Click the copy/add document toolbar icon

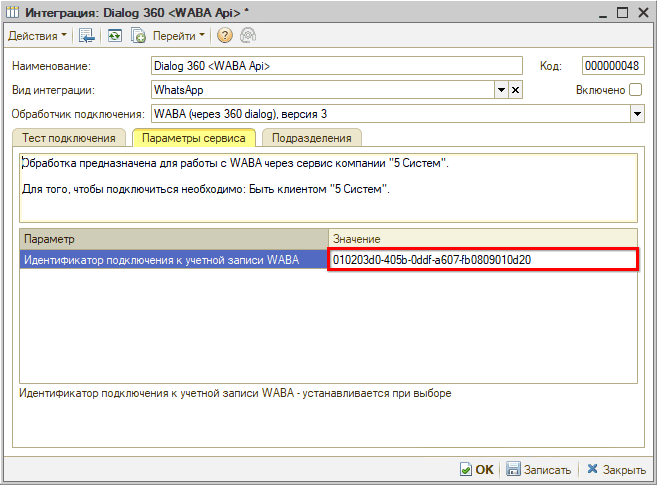[138, 36]
